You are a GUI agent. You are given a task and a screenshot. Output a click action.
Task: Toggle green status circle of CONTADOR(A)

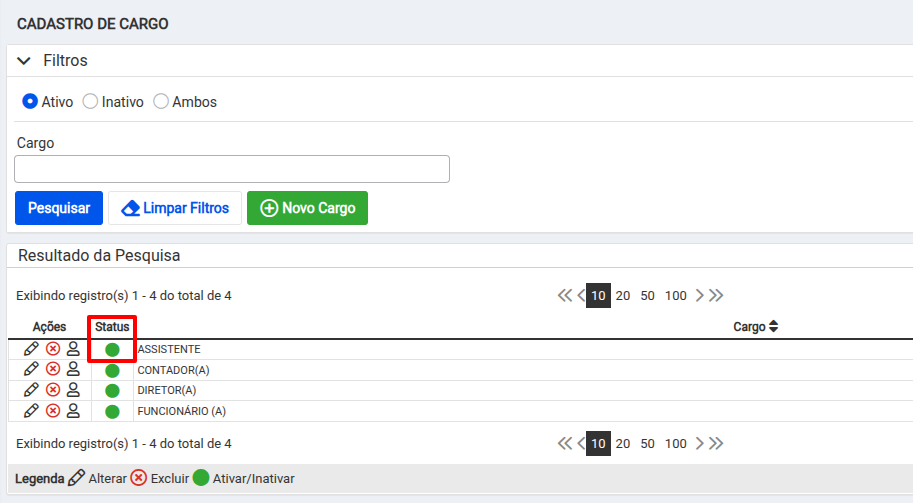pyautogui.click(x=112, y=370)
